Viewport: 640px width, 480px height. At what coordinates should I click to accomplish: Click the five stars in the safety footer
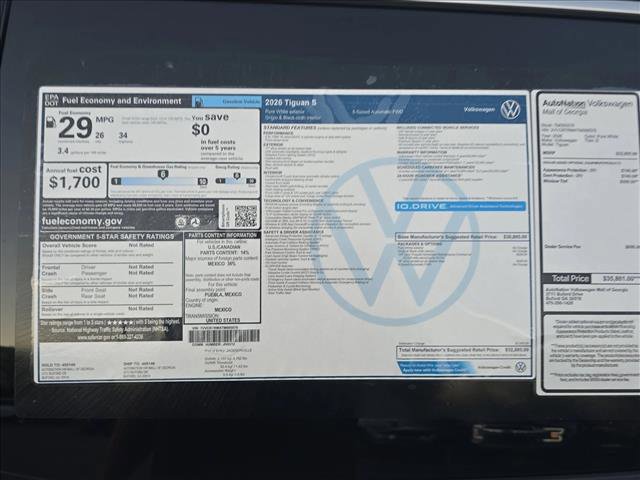click(120, 322)
